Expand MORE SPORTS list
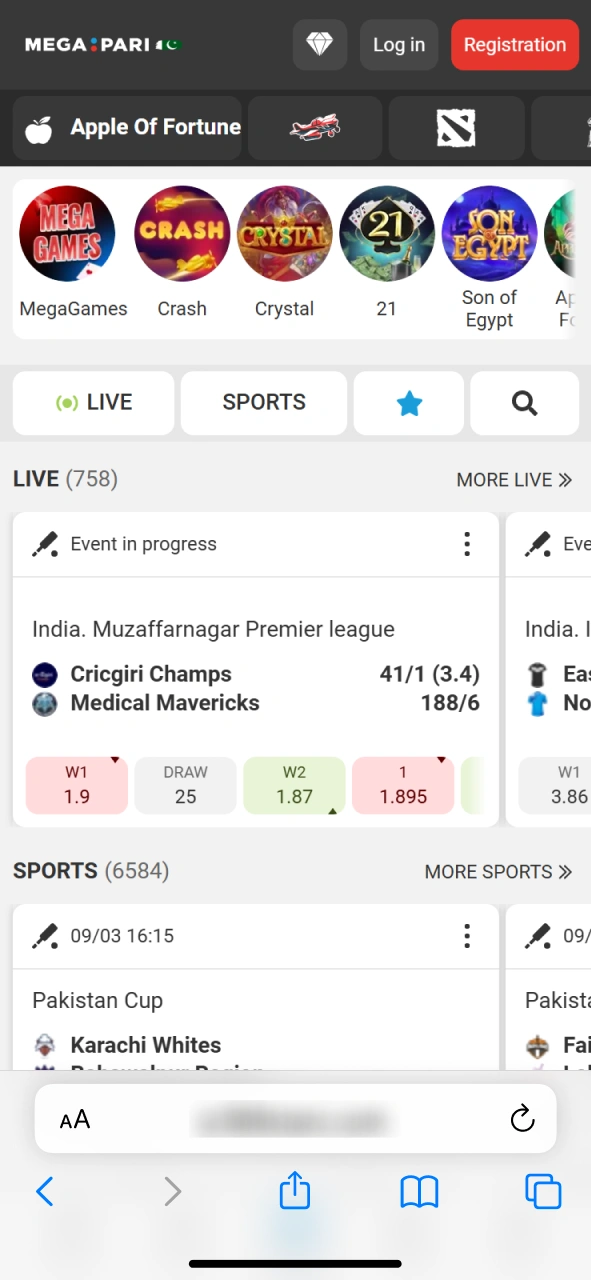 click(498, 872)
